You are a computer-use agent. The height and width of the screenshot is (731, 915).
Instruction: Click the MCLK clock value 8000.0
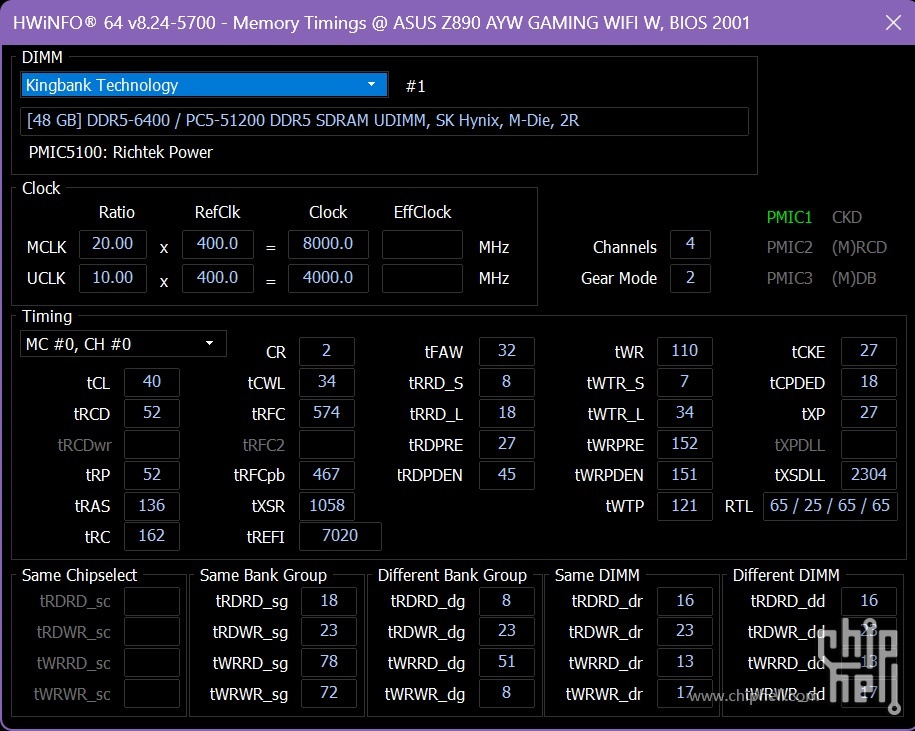[x=328, y=244]
